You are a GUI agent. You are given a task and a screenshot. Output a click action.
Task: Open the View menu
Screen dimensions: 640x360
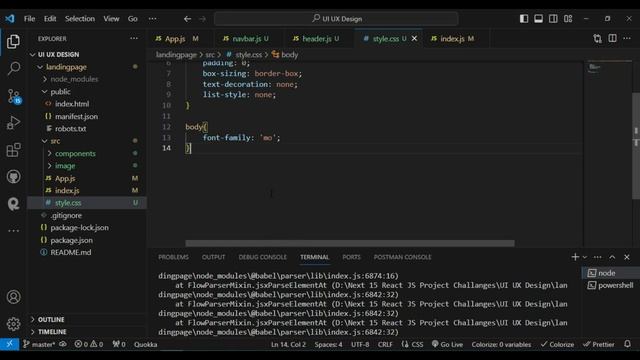(x=111, y=19)
